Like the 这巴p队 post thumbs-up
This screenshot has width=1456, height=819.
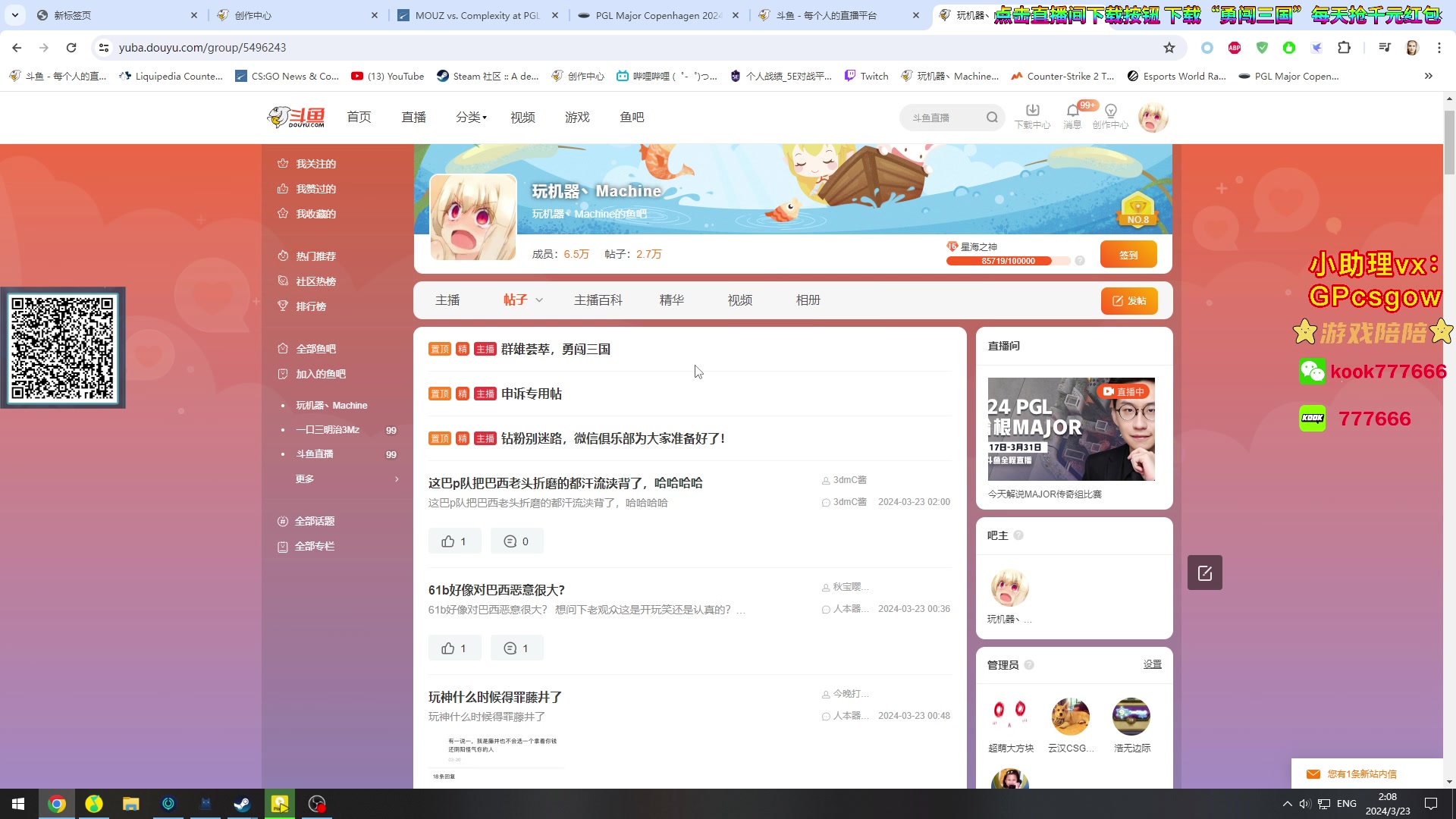click(x=454, y=541)
